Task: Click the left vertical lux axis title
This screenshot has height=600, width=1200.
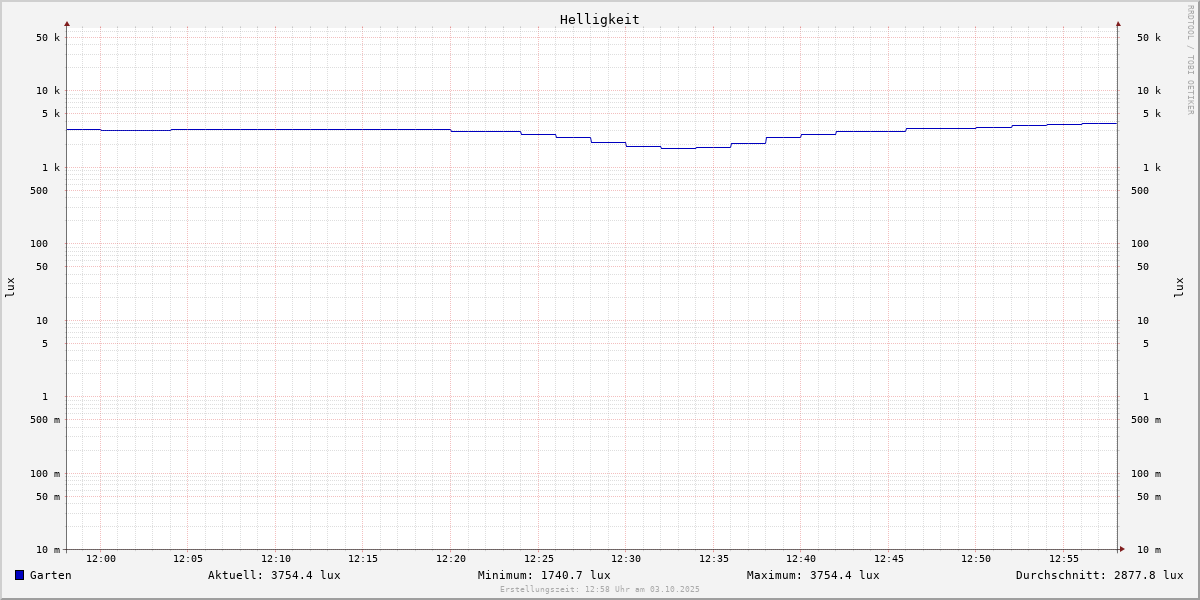Action: [10, 288]
